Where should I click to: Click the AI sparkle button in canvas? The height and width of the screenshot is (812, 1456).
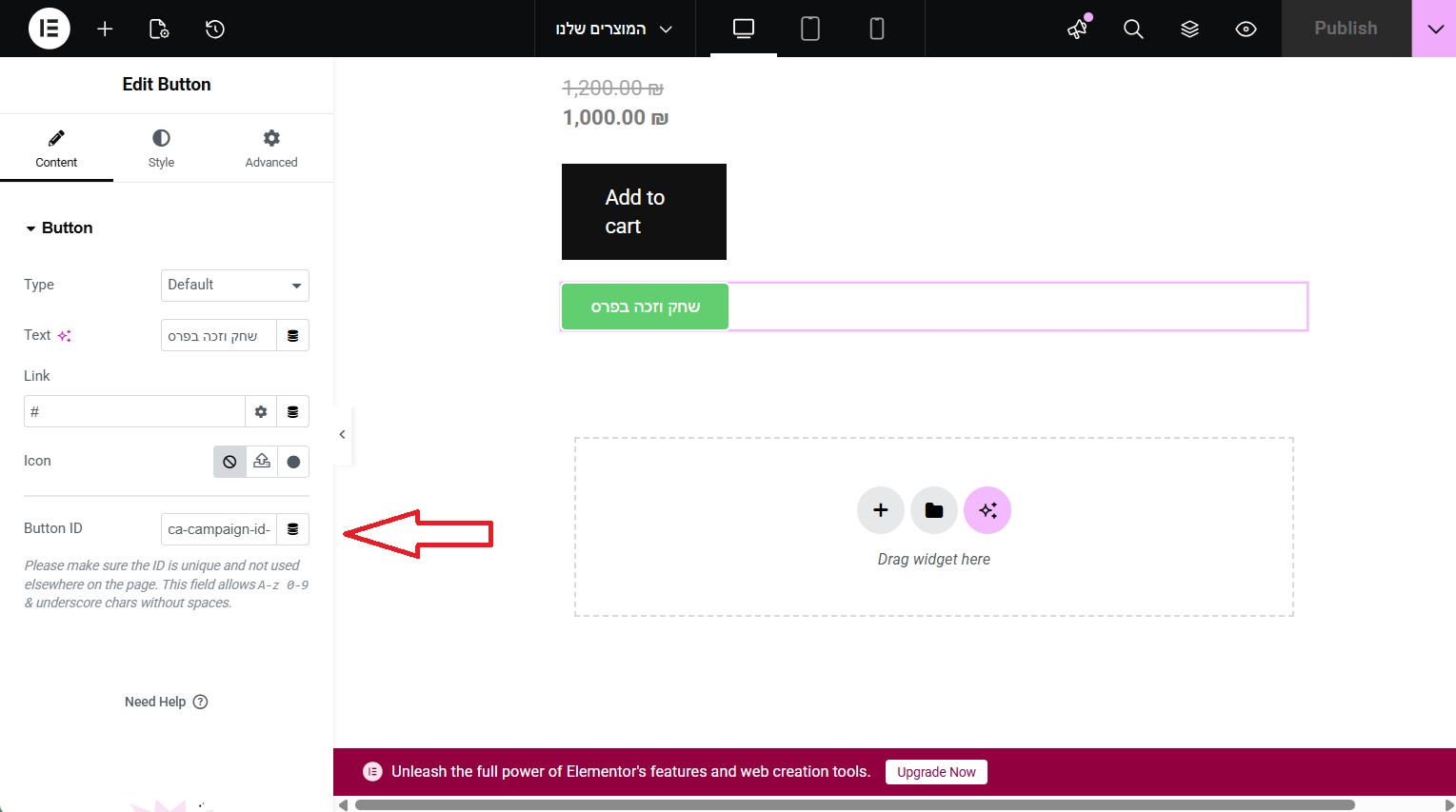(x=987, y=510)
